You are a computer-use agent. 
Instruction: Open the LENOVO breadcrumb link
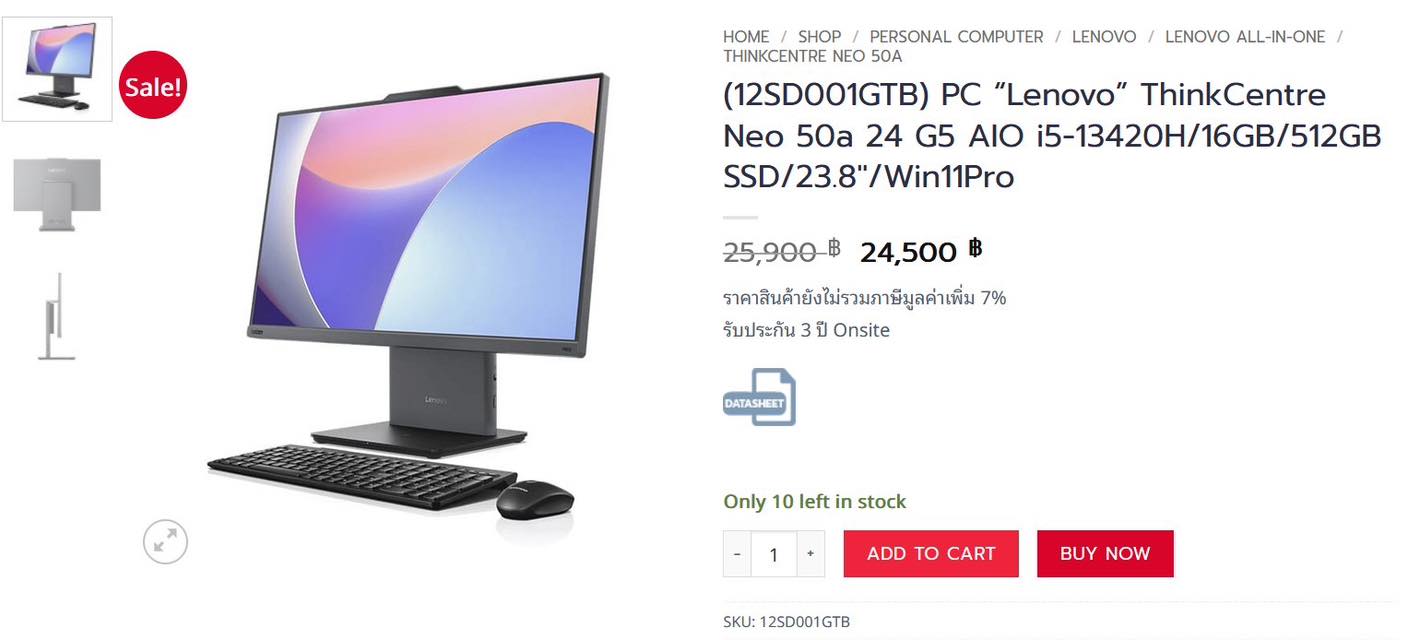point(1104,37)
